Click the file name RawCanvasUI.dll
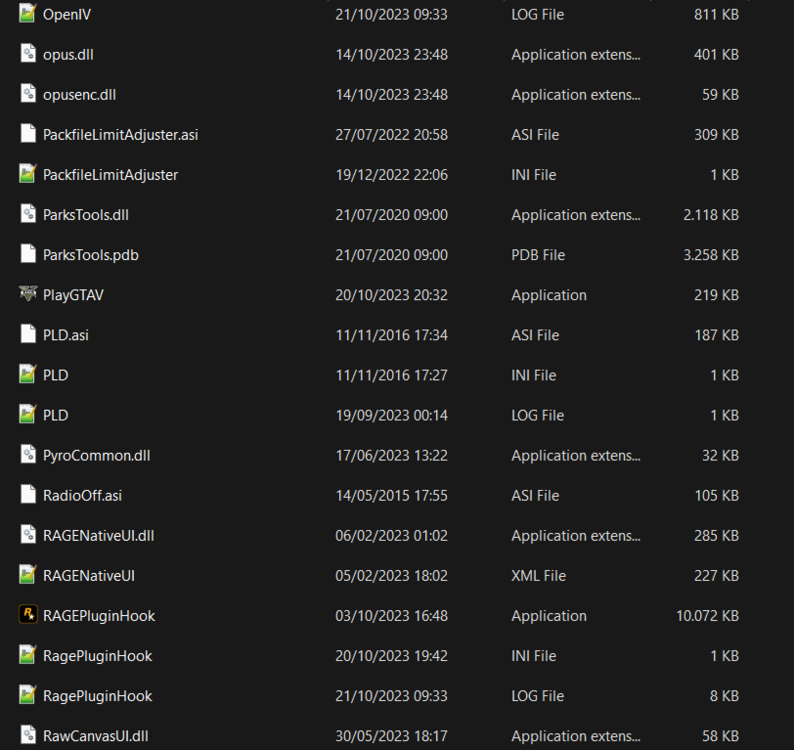 pos(96,736)
